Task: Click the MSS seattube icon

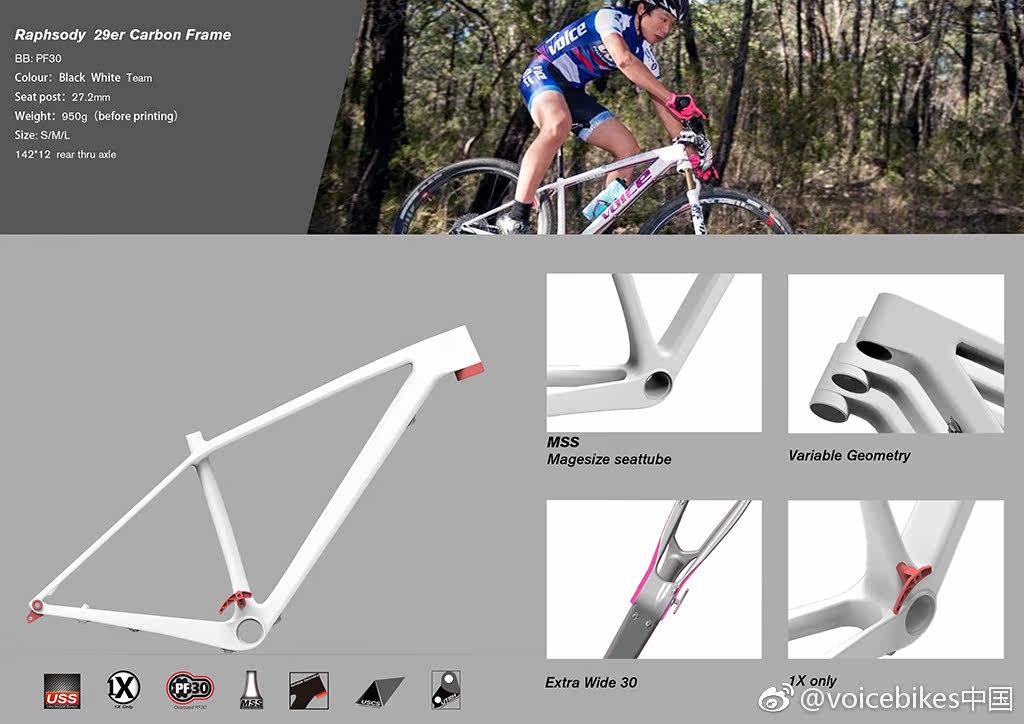Action: point(251,689)
